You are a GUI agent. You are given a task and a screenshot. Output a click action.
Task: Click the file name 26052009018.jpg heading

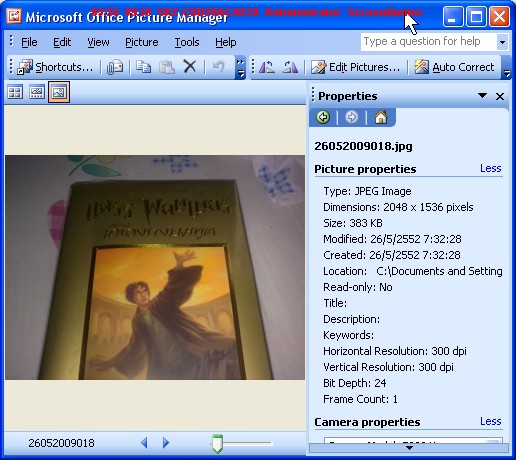(363, 146)
